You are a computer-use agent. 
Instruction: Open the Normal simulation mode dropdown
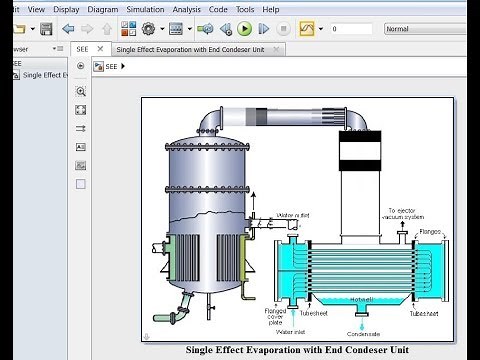(x=425, y=29)
